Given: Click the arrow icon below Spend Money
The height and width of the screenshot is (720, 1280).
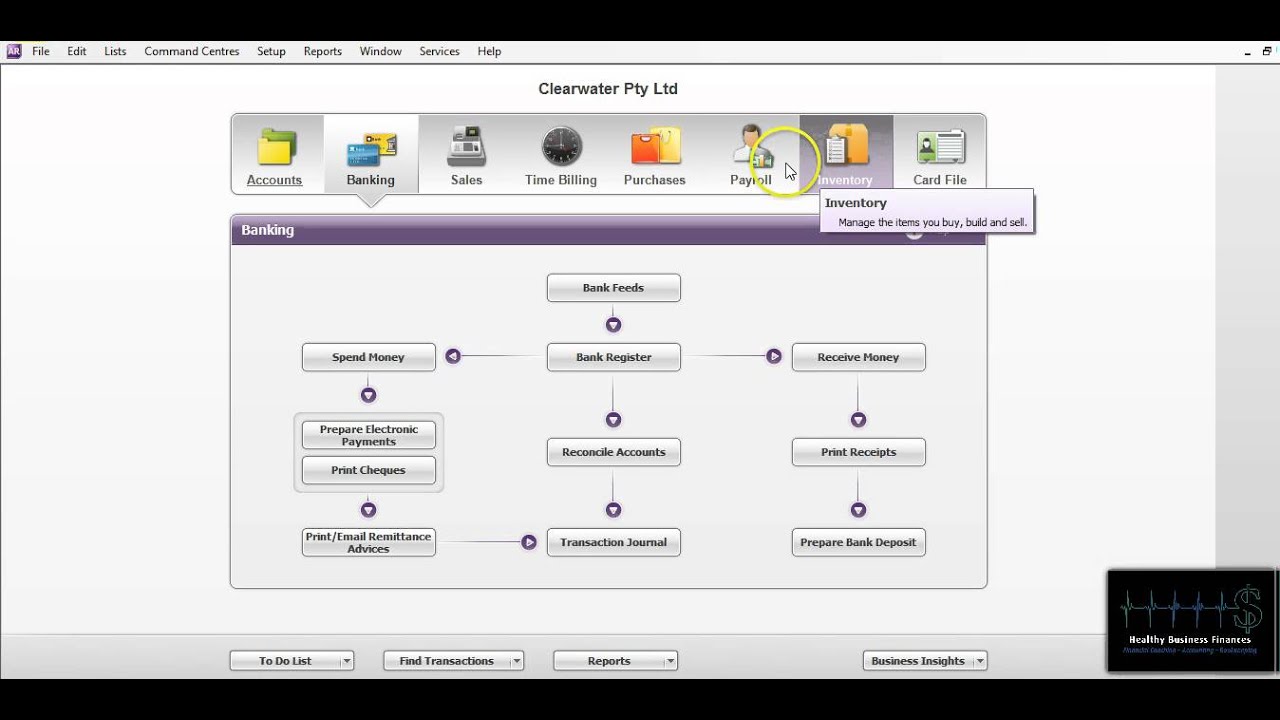Looking at the screenshot, I should coord(369,395).
